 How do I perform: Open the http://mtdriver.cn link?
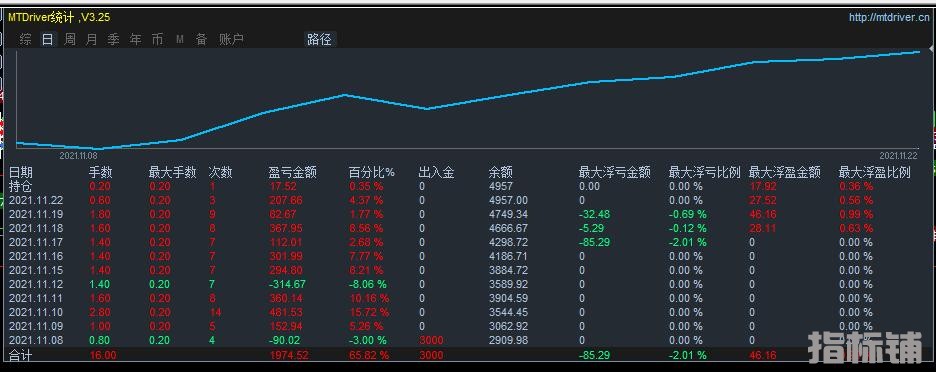point(889,18)
